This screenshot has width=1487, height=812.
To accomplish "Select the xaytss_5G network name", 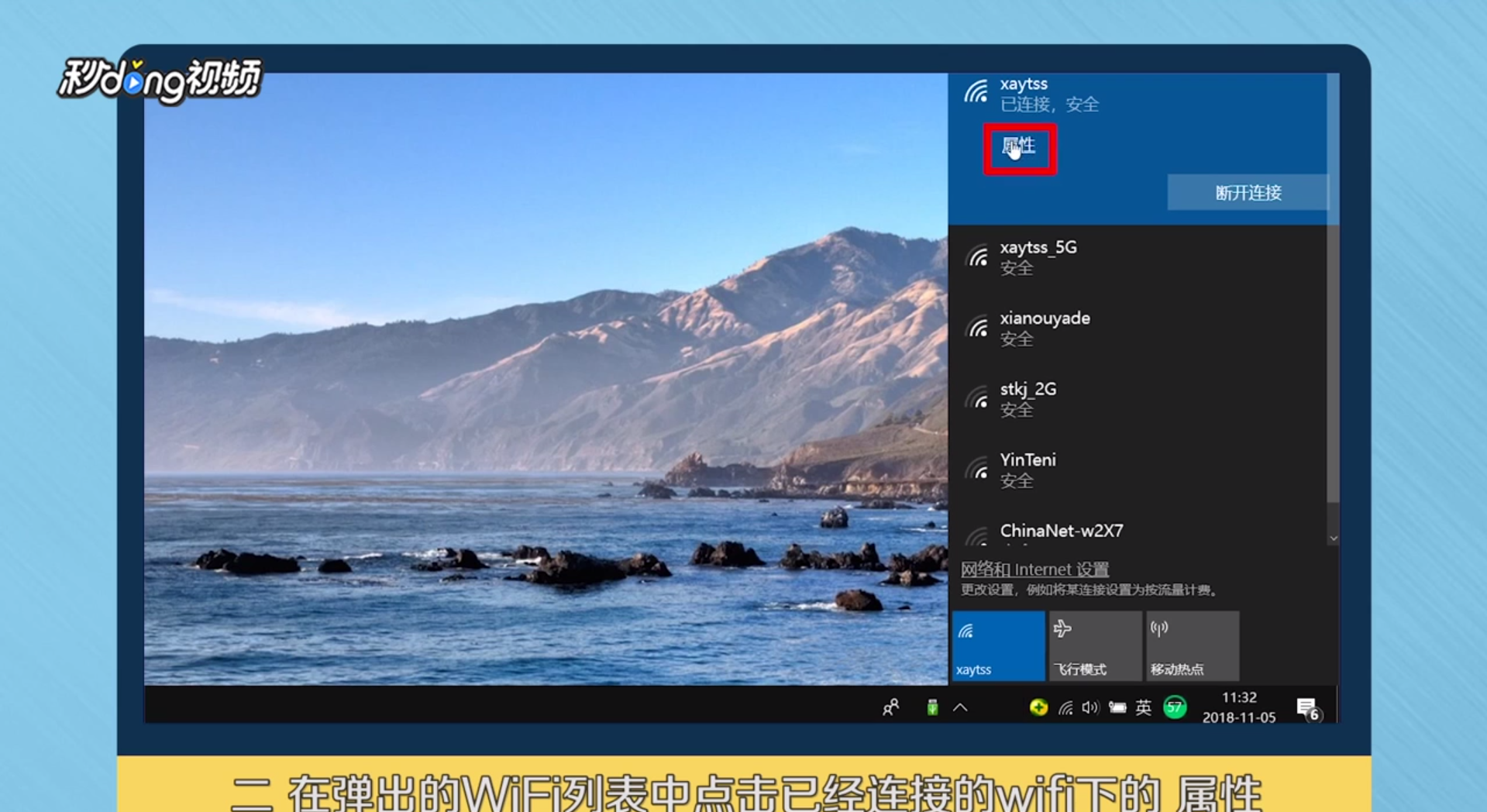I will coord(1038,247).
